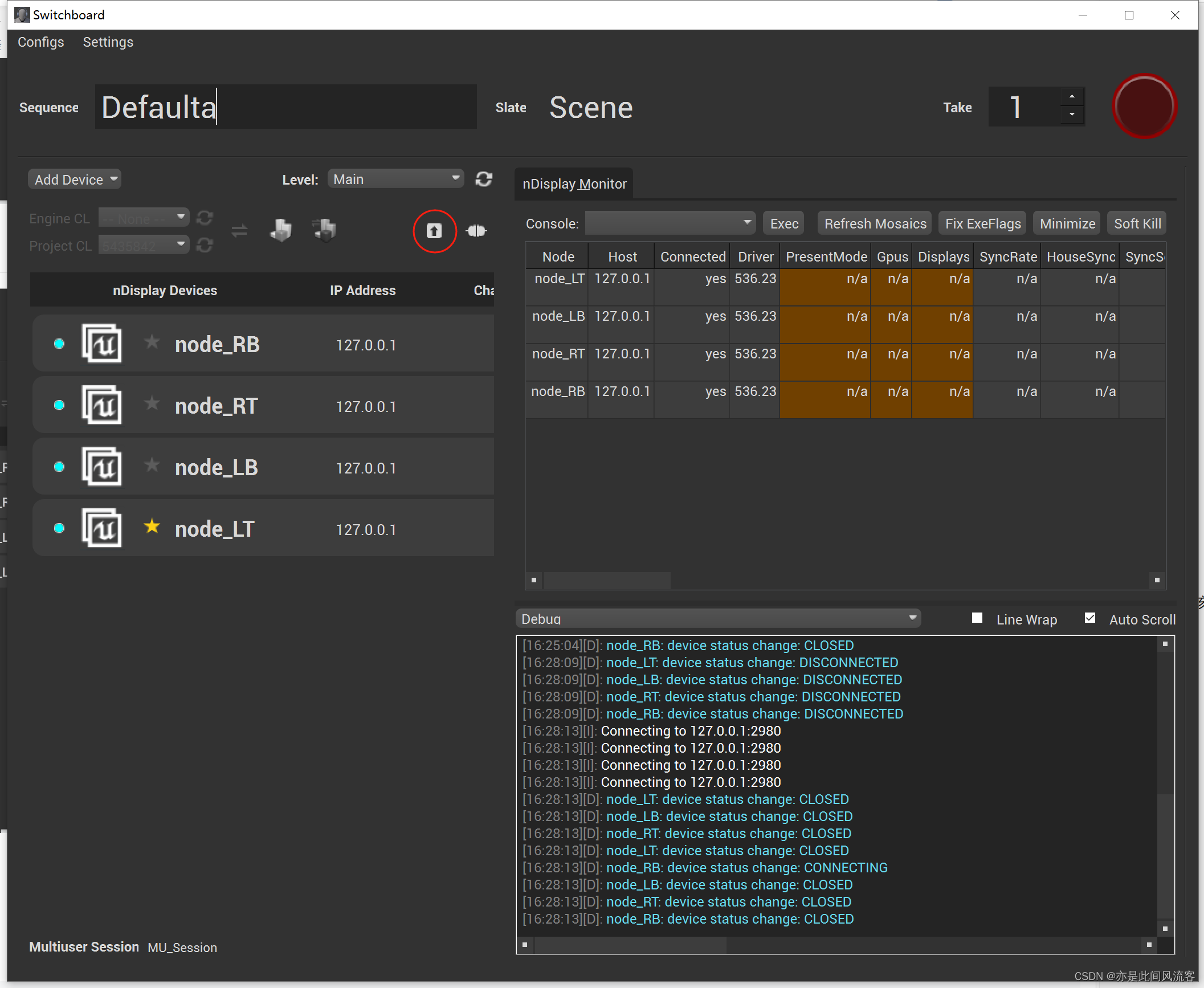The height and width of the screenshot is (988, 1204).
Task: Increase Take number with the stepper arrow
Action: 1072,97
